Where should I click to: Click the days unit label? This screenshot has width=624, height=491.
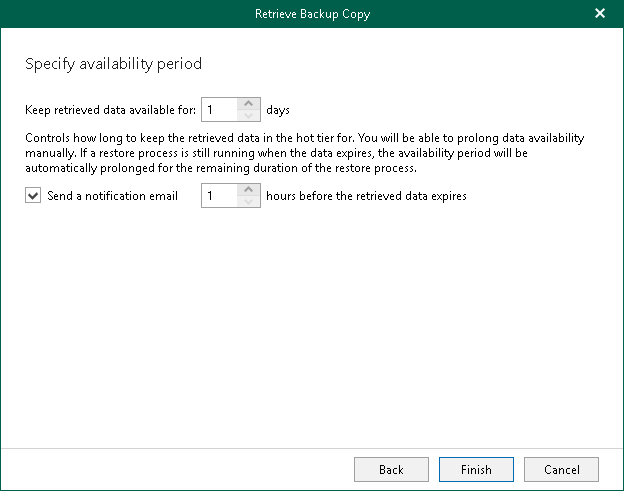click(278, 109)
